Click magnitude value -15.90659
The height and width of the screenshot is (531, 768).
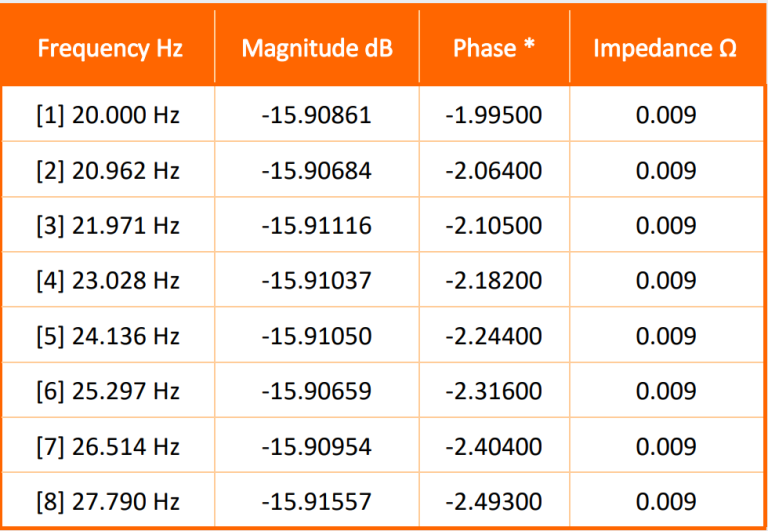pyautogui.click(x=316, y=391)
